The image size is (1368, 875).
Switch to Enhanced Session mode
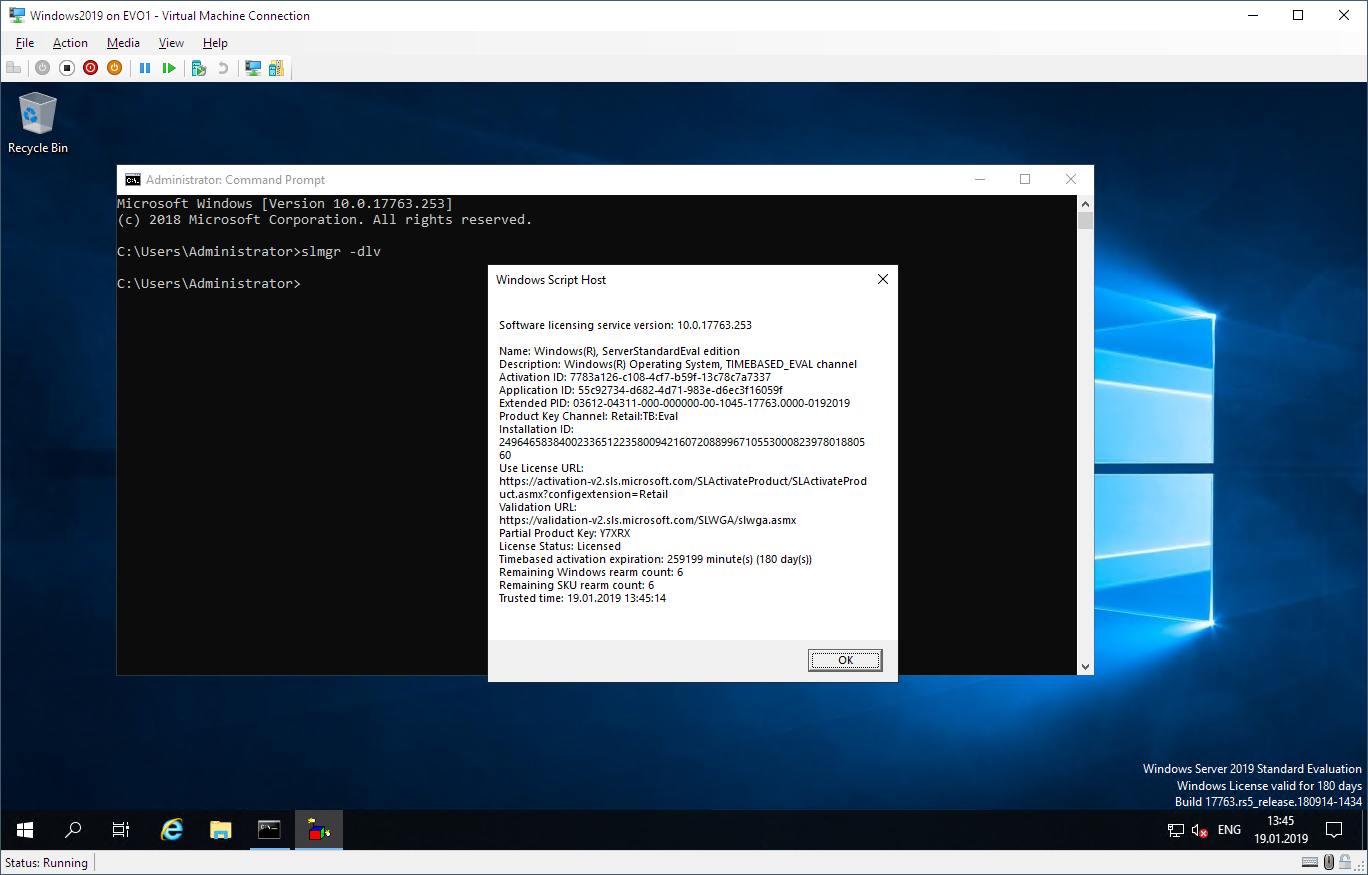[253, 67]
